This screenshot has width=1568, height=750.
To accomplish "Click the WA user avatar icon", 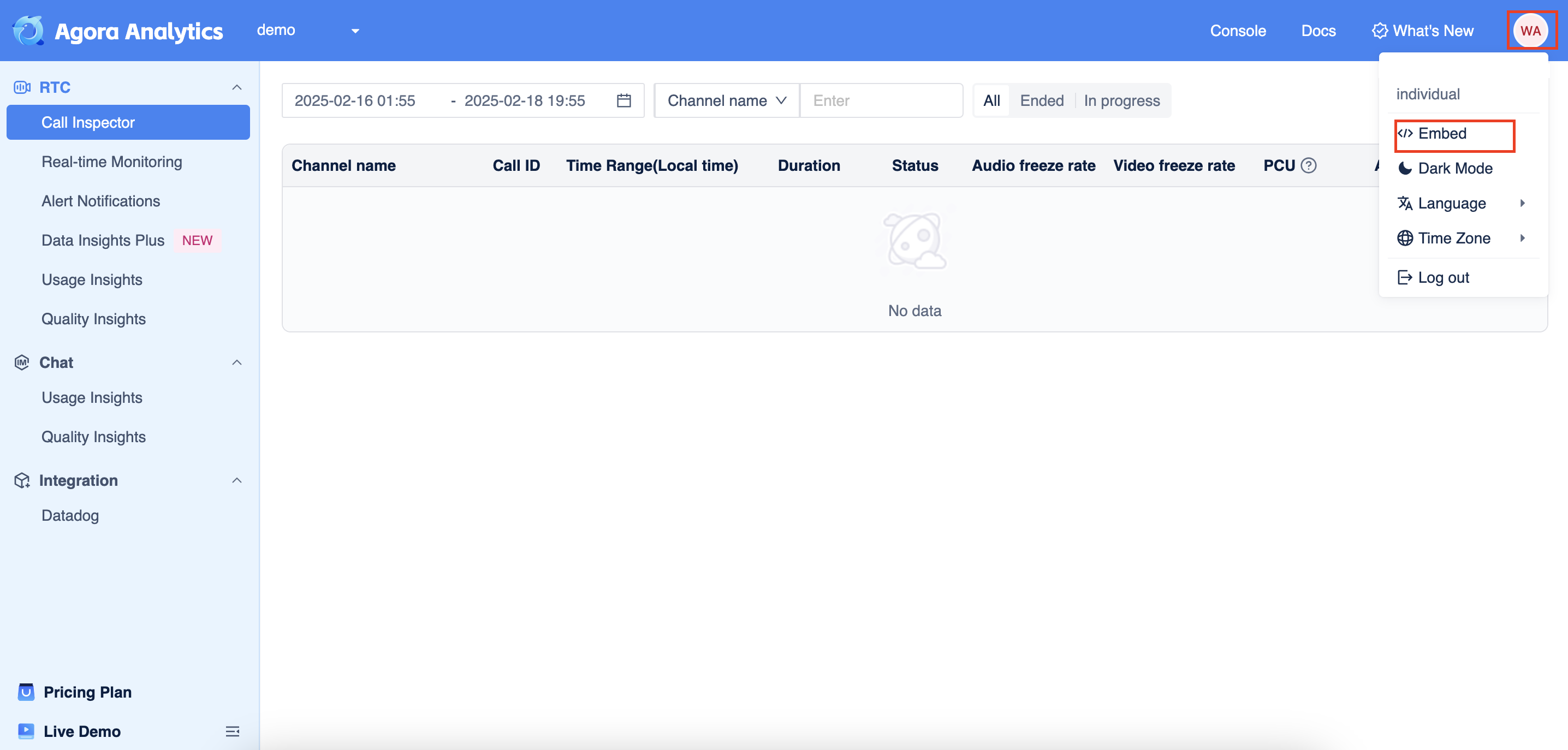I will pos(1530,31).
